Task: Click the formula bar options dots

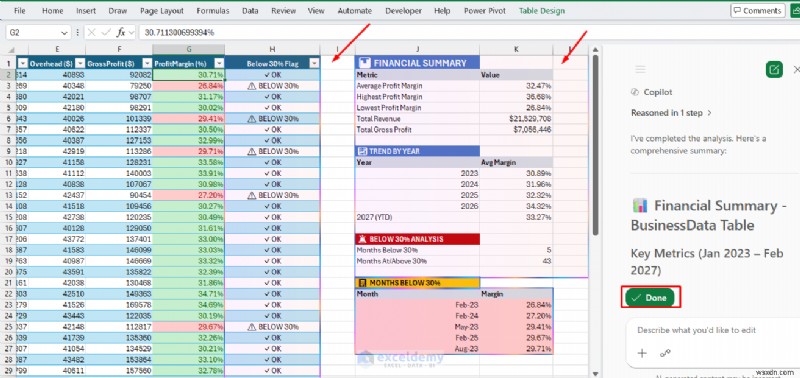Action: pos(78,32)
